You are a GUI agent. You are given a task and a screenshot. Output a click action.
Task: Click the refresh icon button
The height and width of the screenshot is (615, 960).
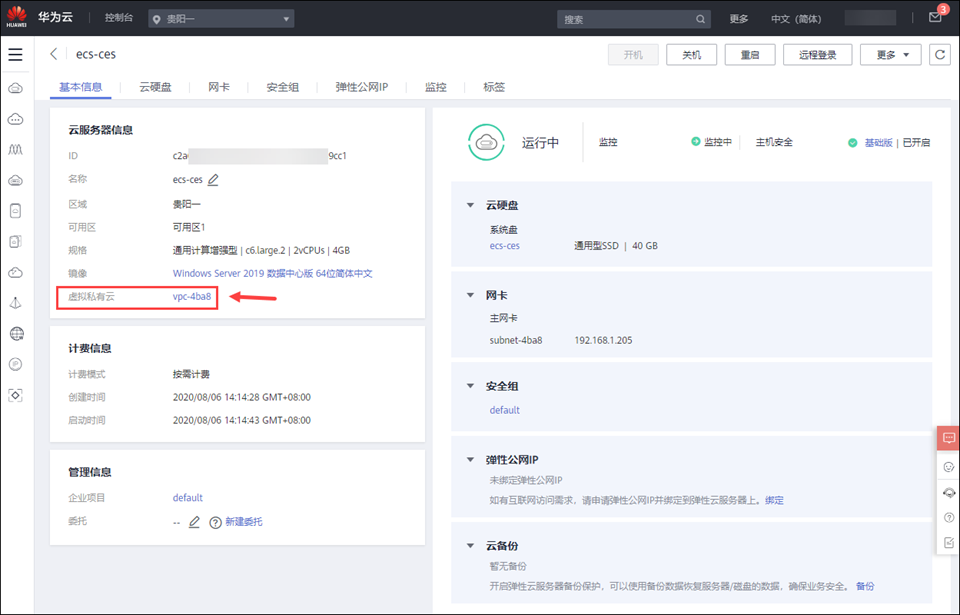point(938,55)
